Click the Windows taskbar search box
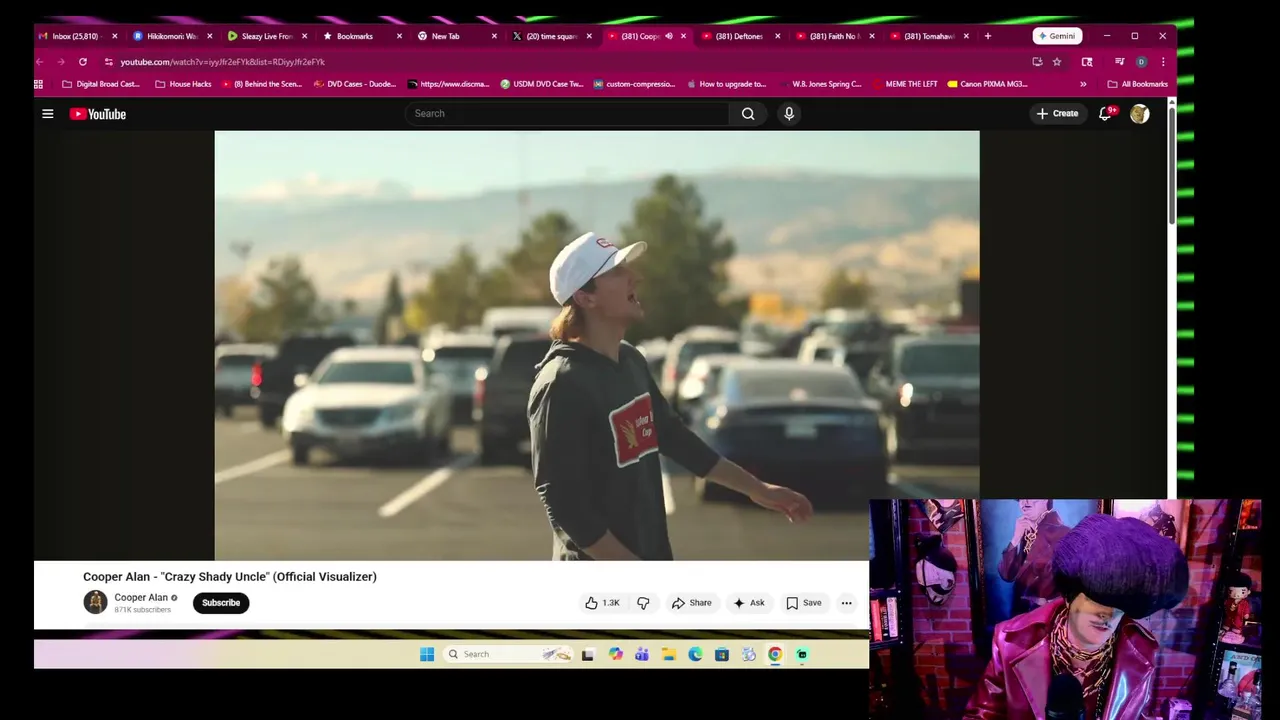The width and height of the screenshot is (1280, 720). [508, 654]
